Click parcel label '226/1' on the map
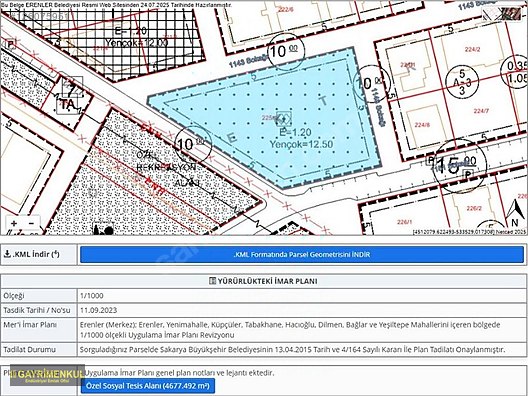This screenshot has height=396, width=528. coord(404,222)
